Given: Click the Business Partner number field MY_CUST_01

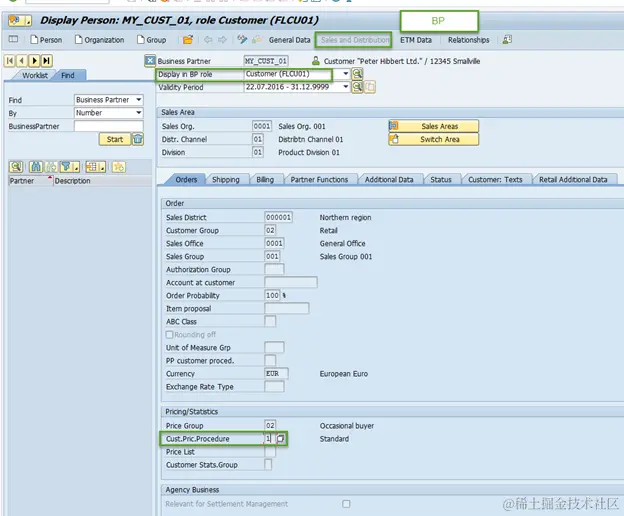Looking at the screenshot, I should (x=266, y=61).
